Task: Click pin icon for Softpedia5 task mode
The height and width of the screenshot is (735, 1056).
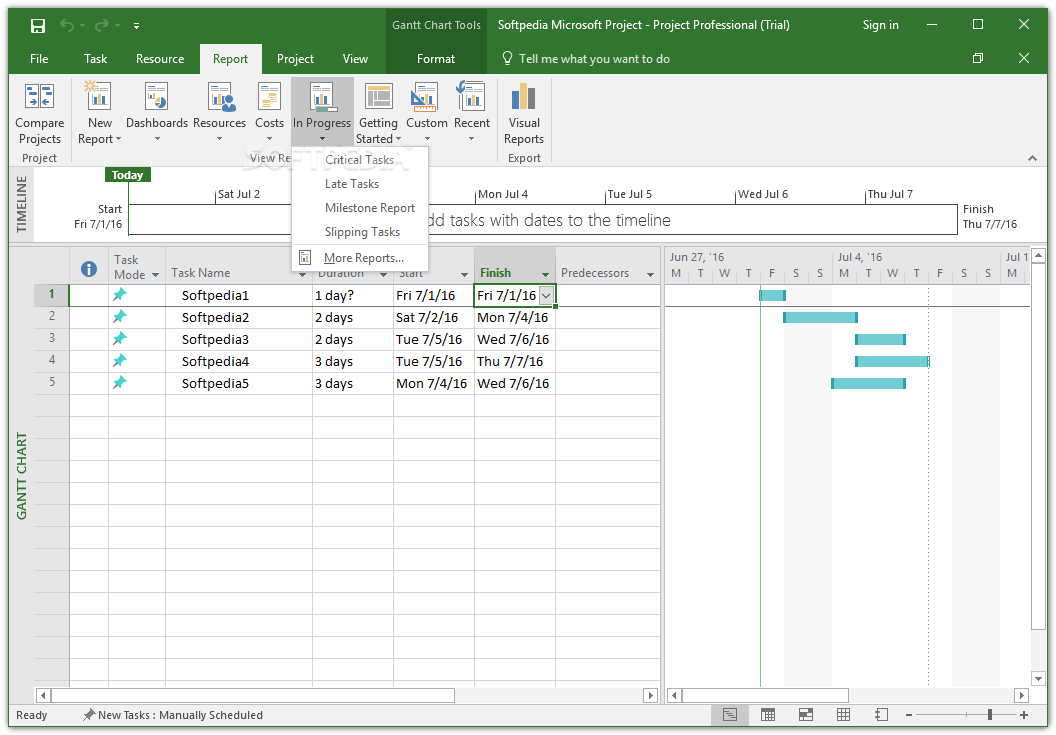Action: tap(120, 383)
